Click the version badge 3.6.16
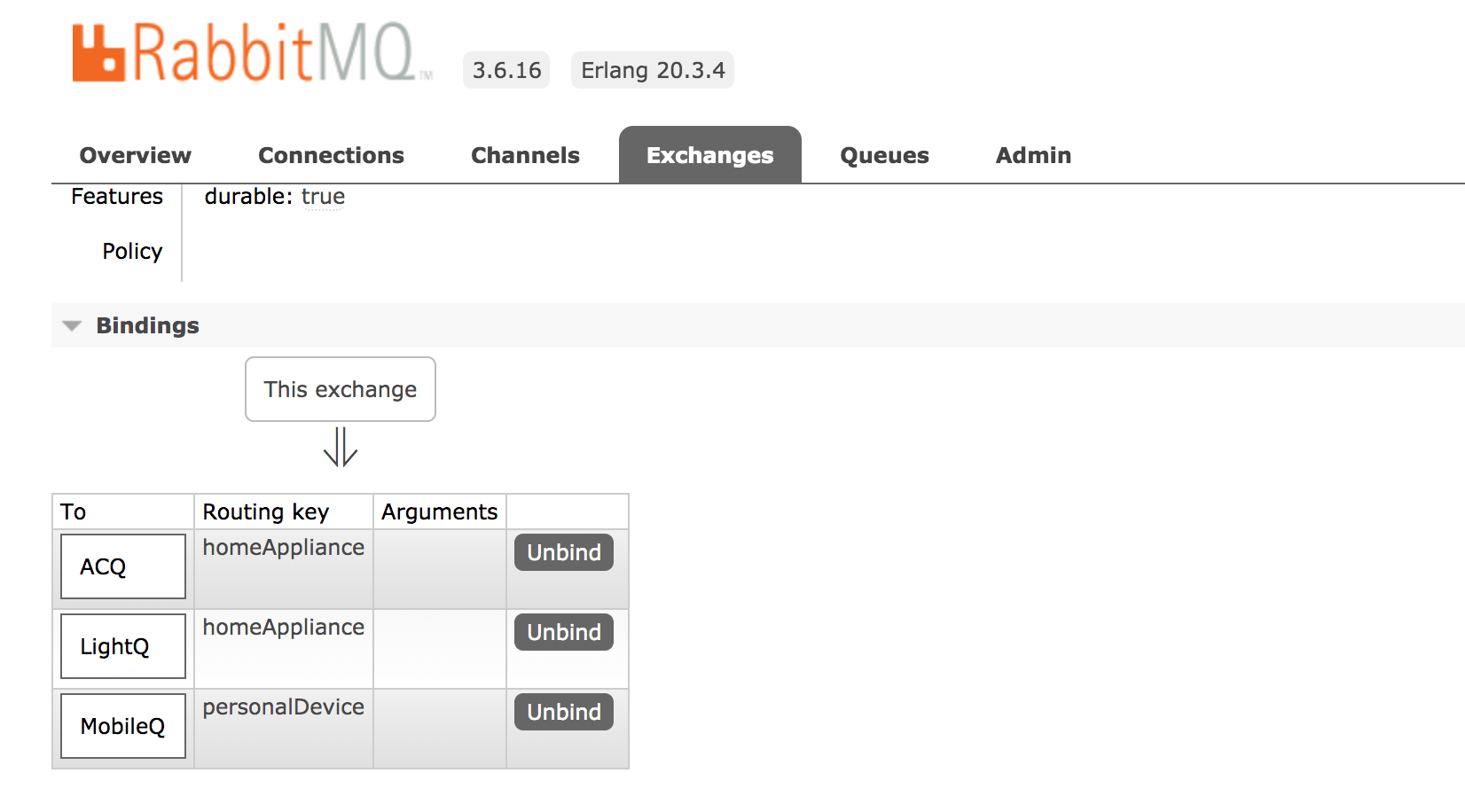Image resolution: width=1465 pixels, height=812 pixels. click(505, 70)
